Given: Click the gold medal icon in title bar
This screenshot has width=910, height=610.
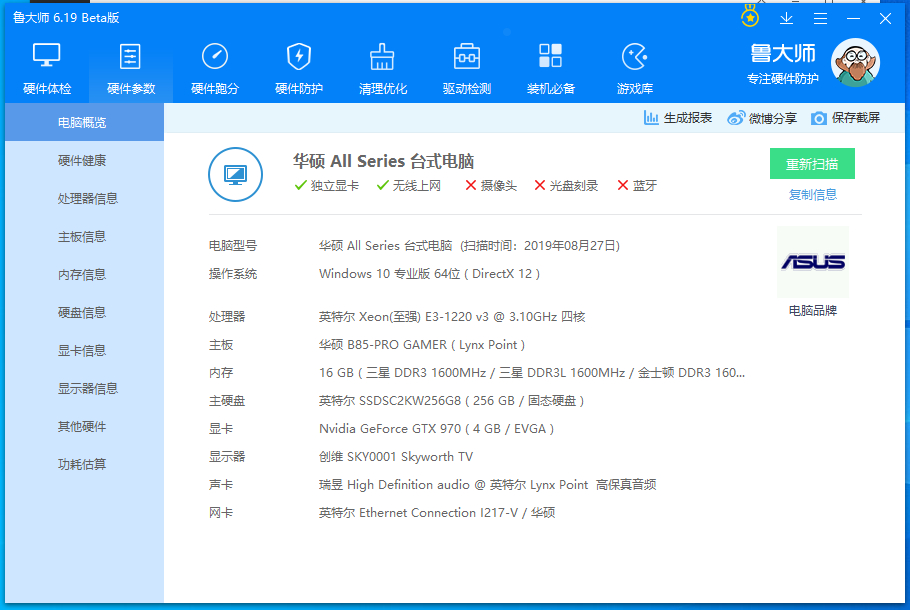Looking at the screenshot, I should tap(750, 16).
